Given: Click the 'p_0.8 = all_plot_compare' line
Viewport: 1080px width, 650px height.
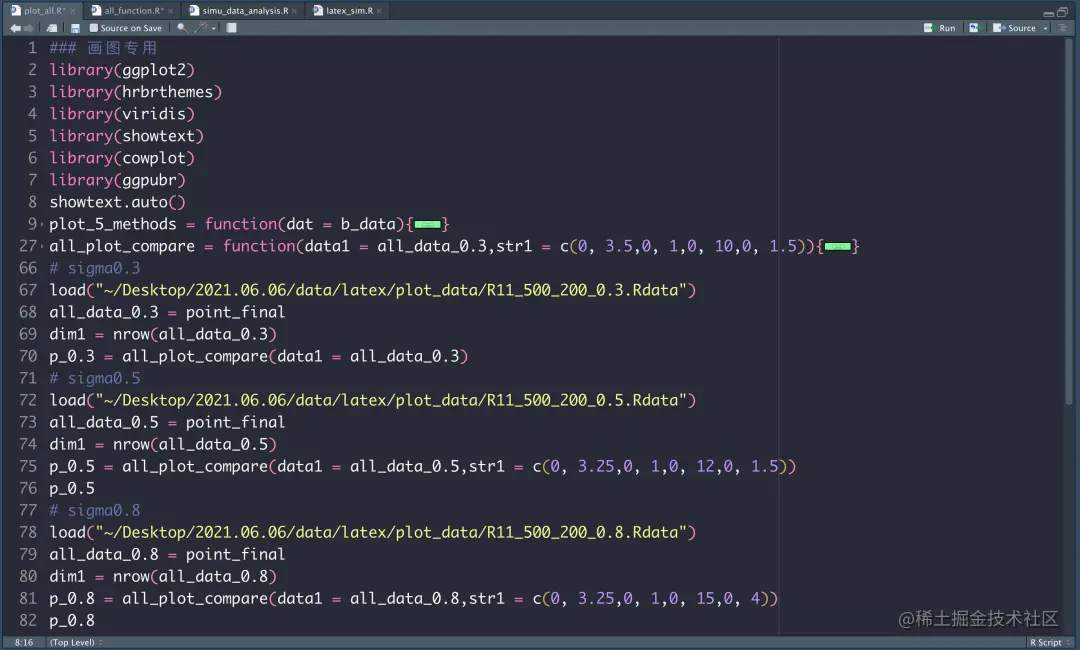Looking at the screenshot, I should coord(413,599).
